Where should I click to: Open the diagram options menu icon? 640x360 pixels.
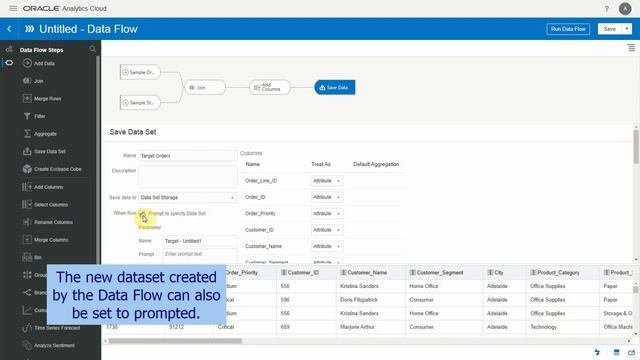pos(631,48)
